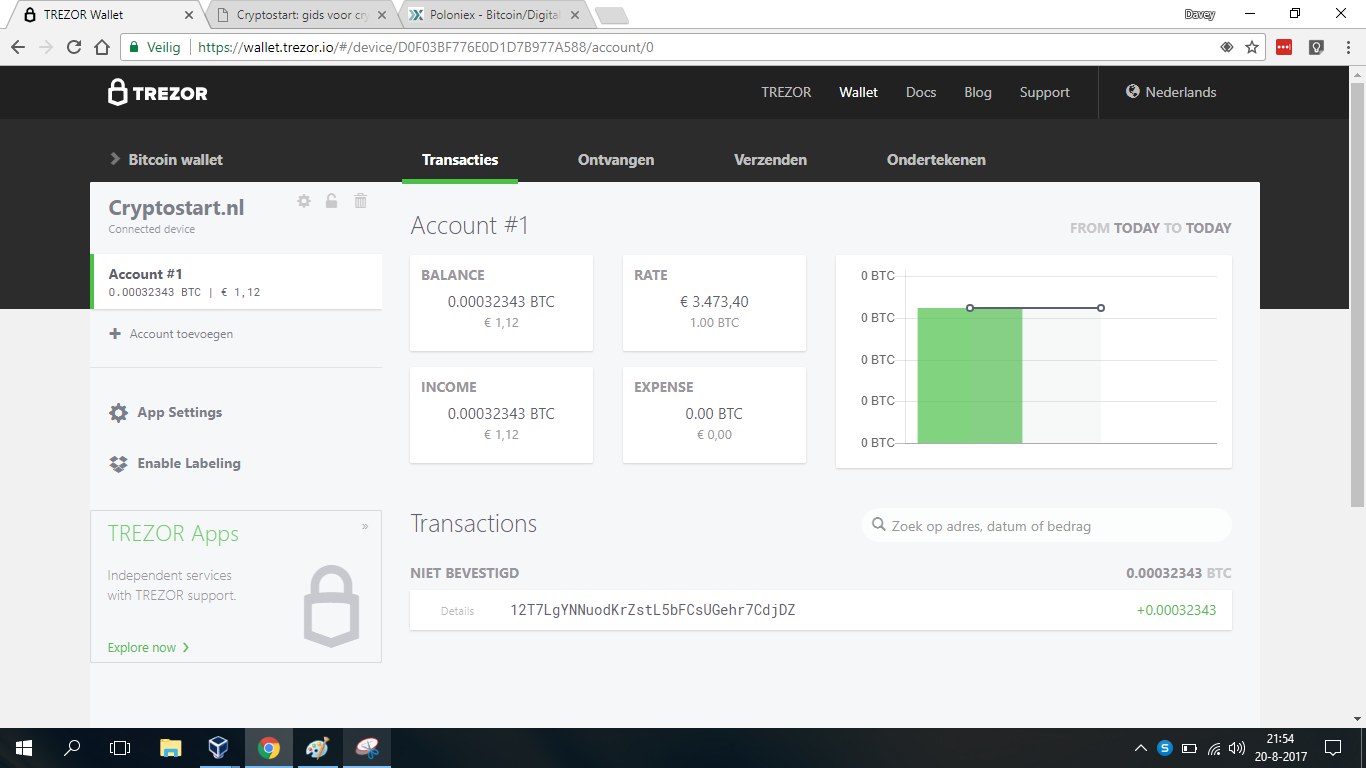Viewport: 1366px width, 768px height.
Task: Click the Skype icon in the system tray
Action: [x=1165, y=748]
